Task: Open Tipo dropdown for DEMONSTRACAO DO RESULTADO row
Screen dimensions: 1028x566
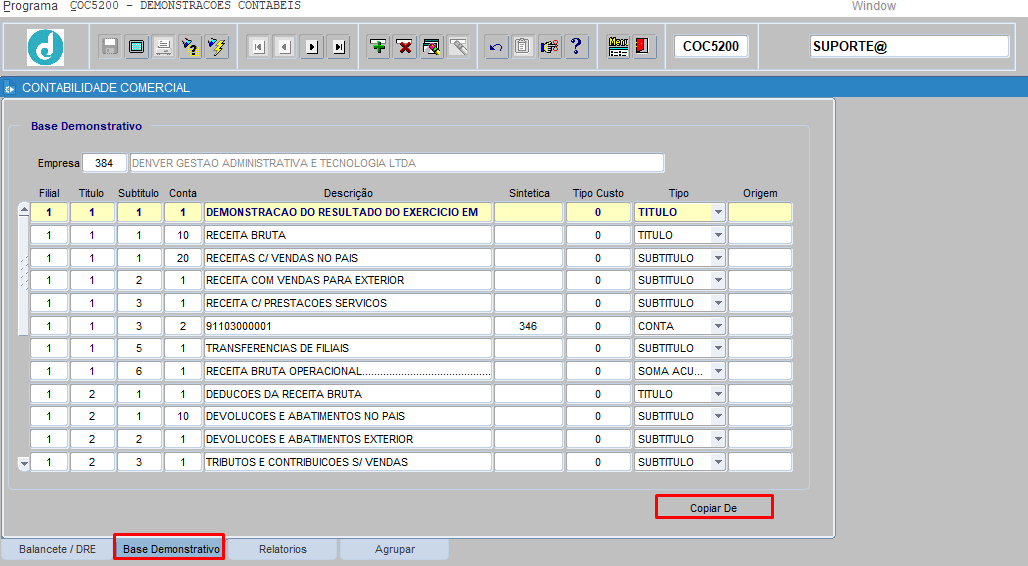Action: (x=718, y=212)
